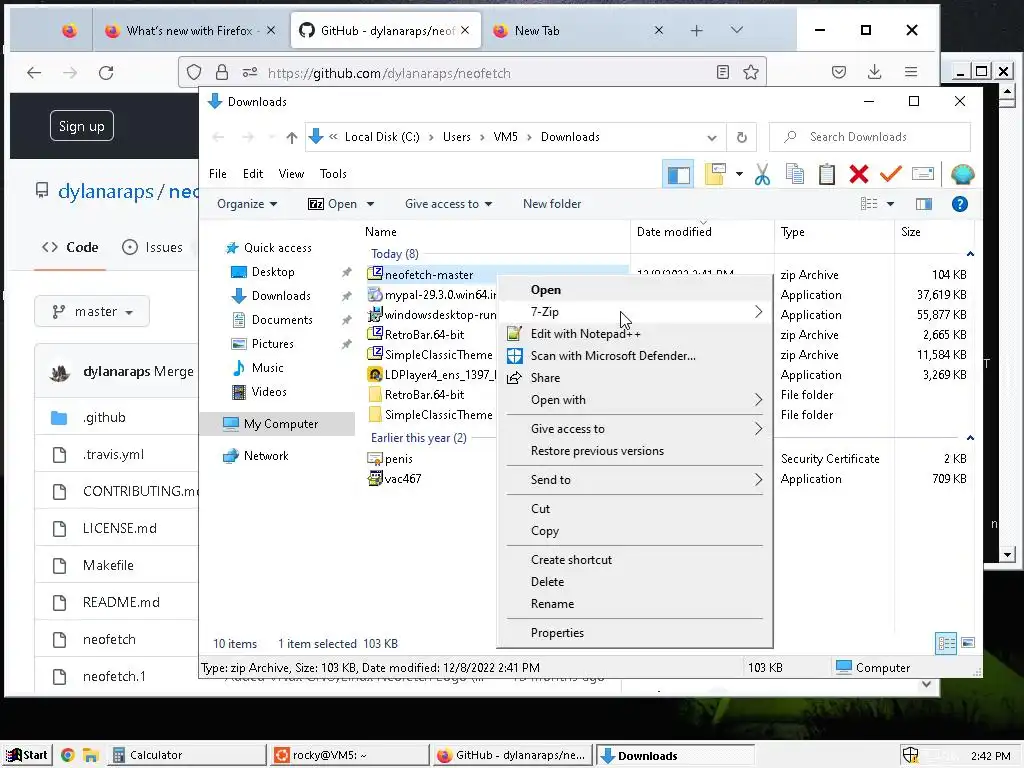Open the View menu in Downloads window
Screen dimensions: 1024x768
tap(291, 174)
